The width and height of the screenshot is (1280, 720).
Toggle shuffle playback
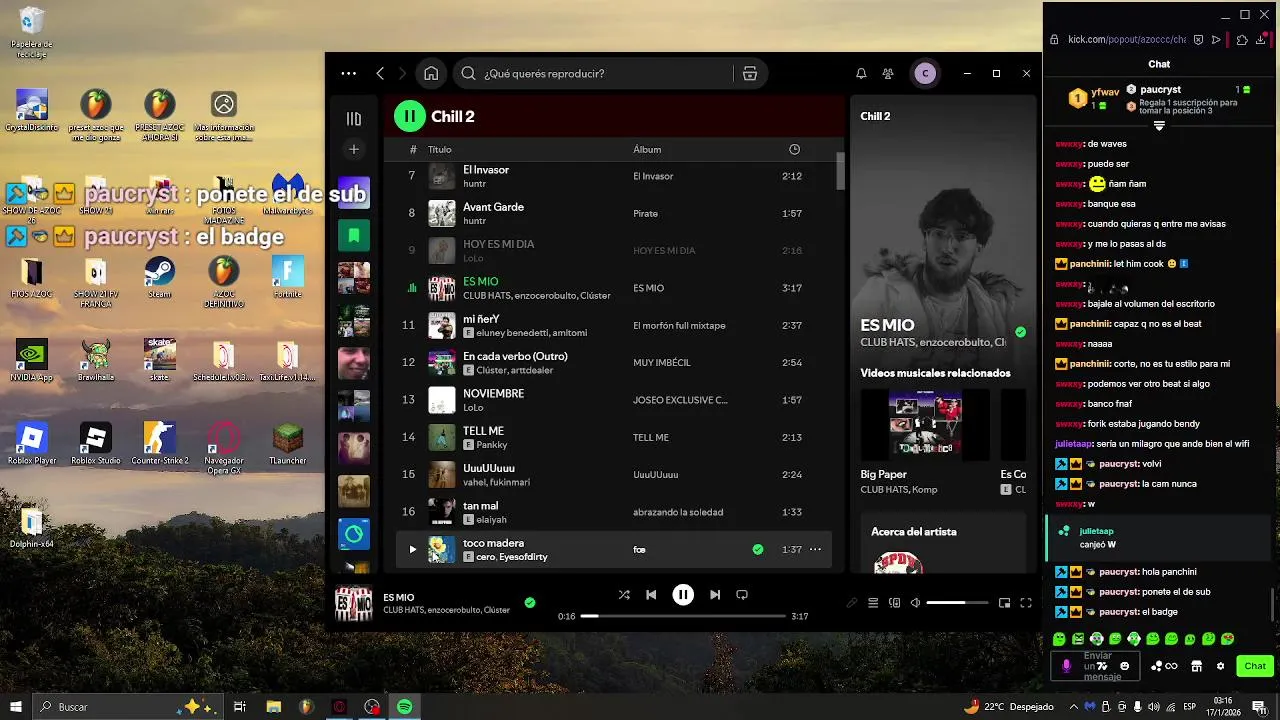point(624,594)
